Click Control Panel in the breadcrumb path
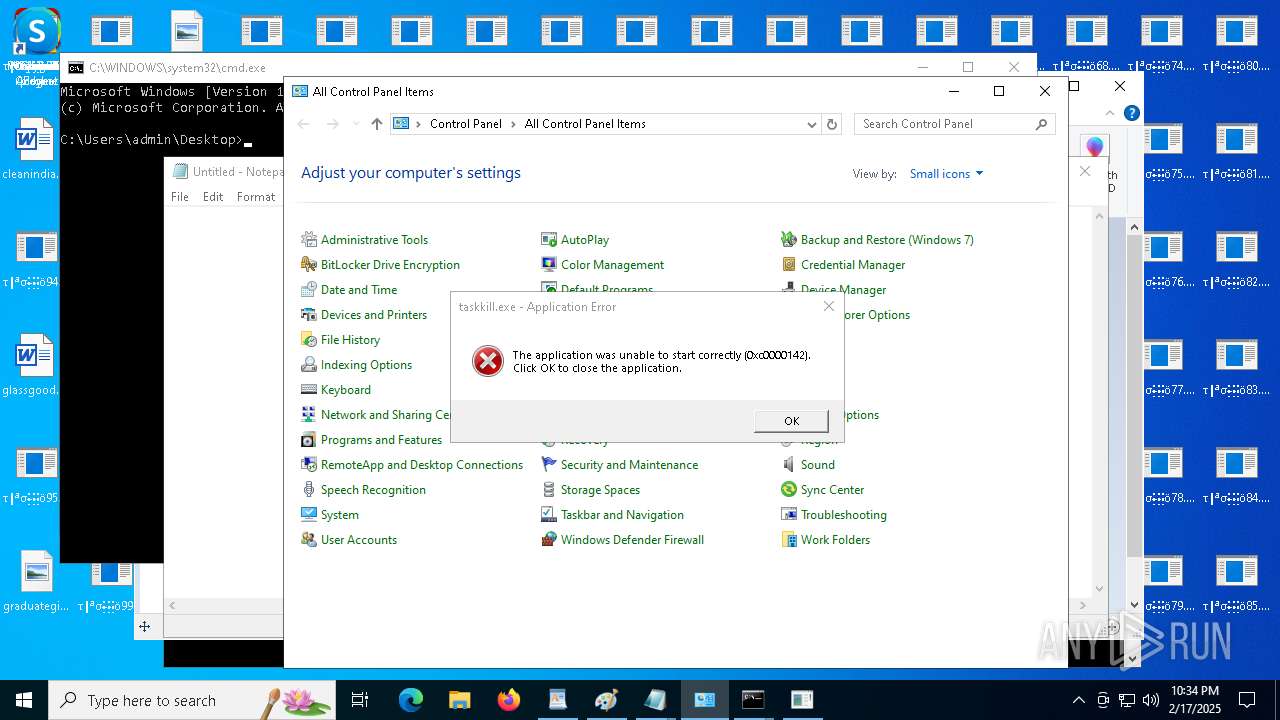This screenshot has height=720, width=1280. (x=465, y=124)
